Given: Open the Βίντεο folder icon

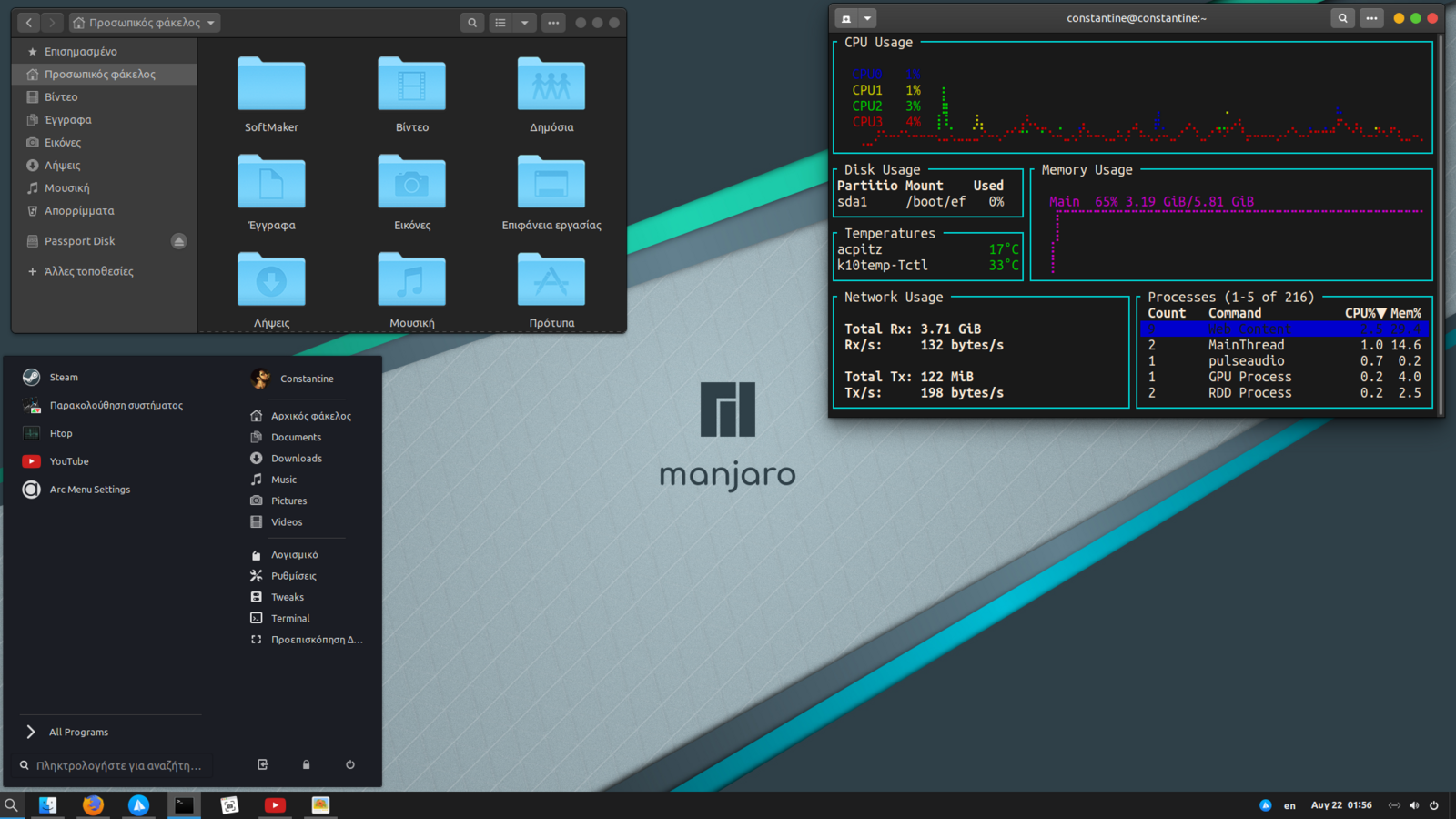Looking at the screenshot, I should click(411, 84).
